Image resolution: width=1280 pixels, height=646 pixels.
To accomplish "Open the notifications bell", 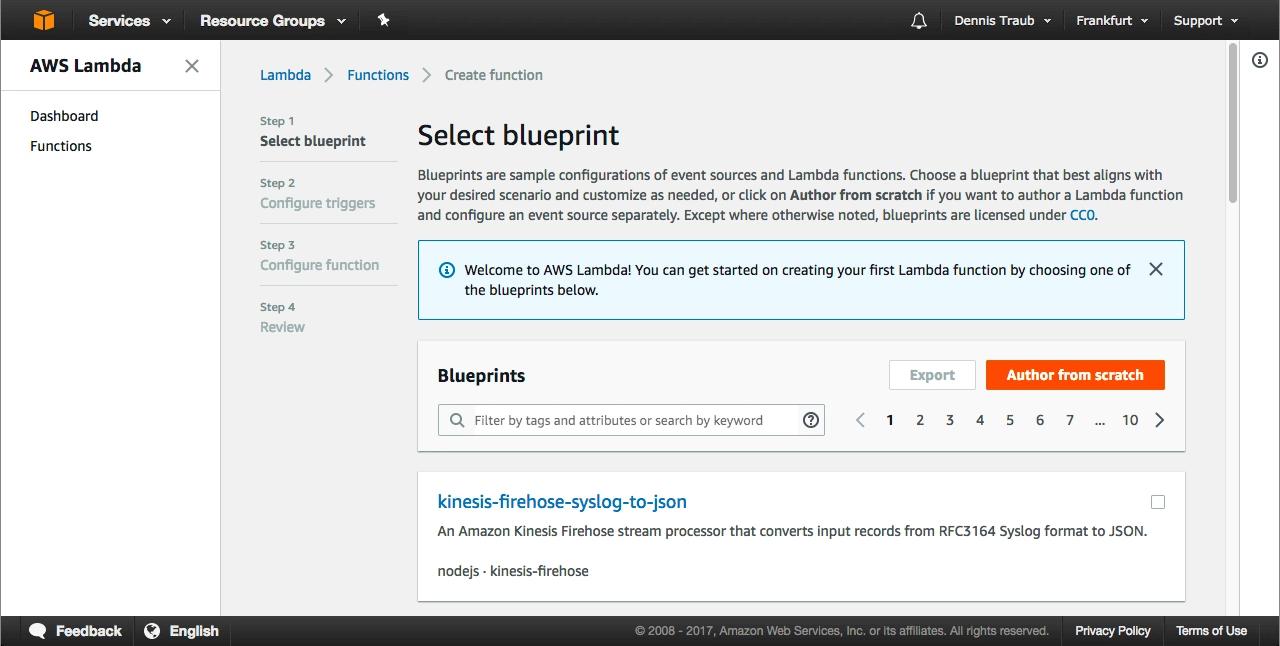I will 918,21.
